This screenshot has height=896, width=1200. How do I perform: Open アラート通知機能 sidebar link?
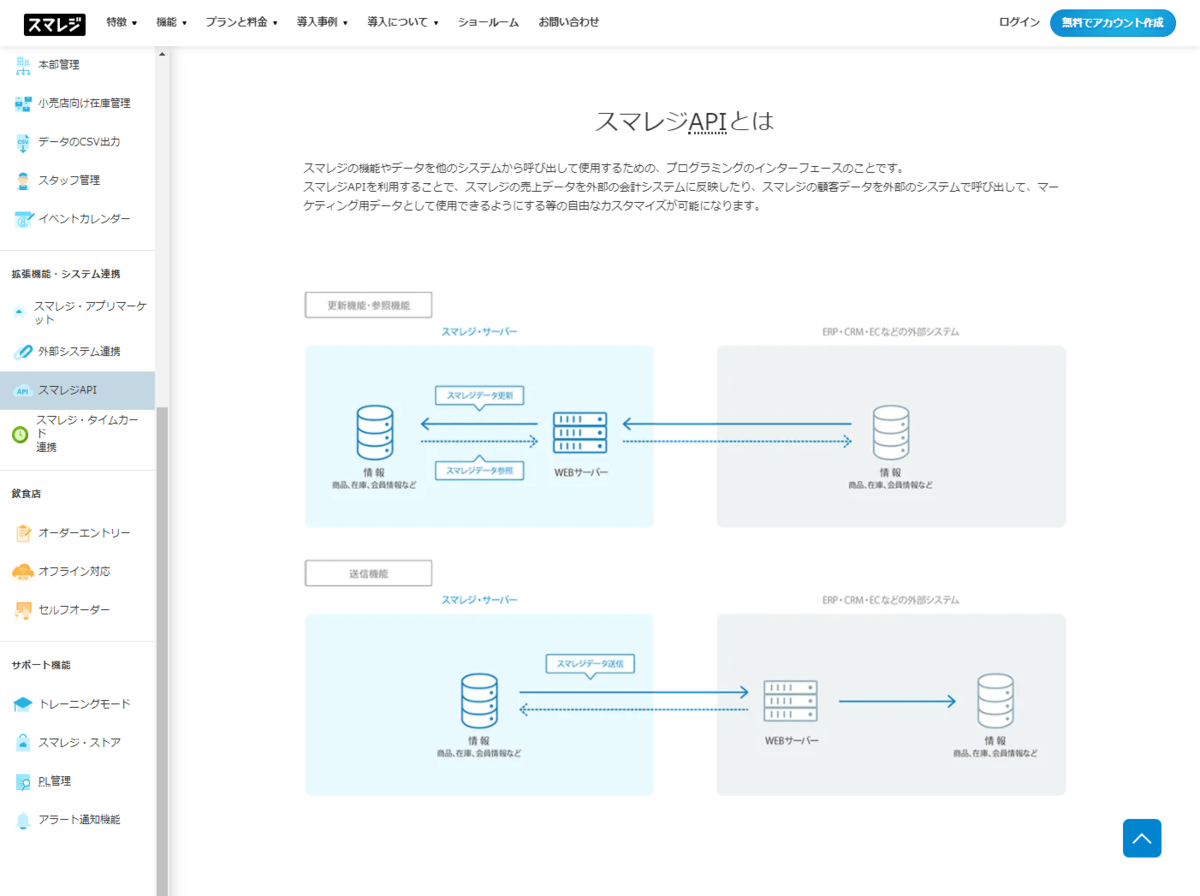coord(77,820)
